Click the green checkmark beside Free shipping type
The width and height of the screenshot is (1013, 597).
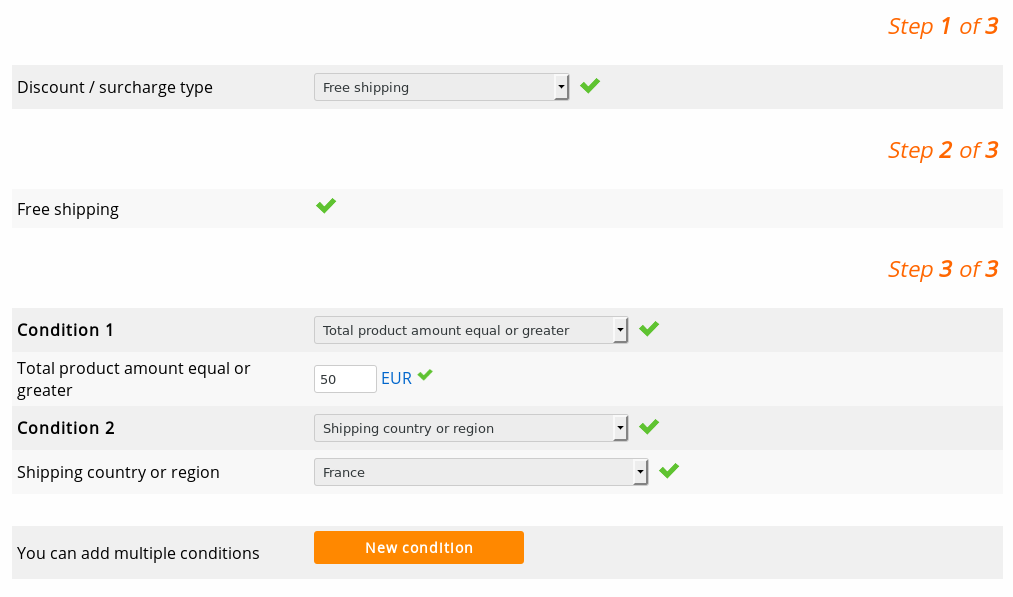coord(589,86)
